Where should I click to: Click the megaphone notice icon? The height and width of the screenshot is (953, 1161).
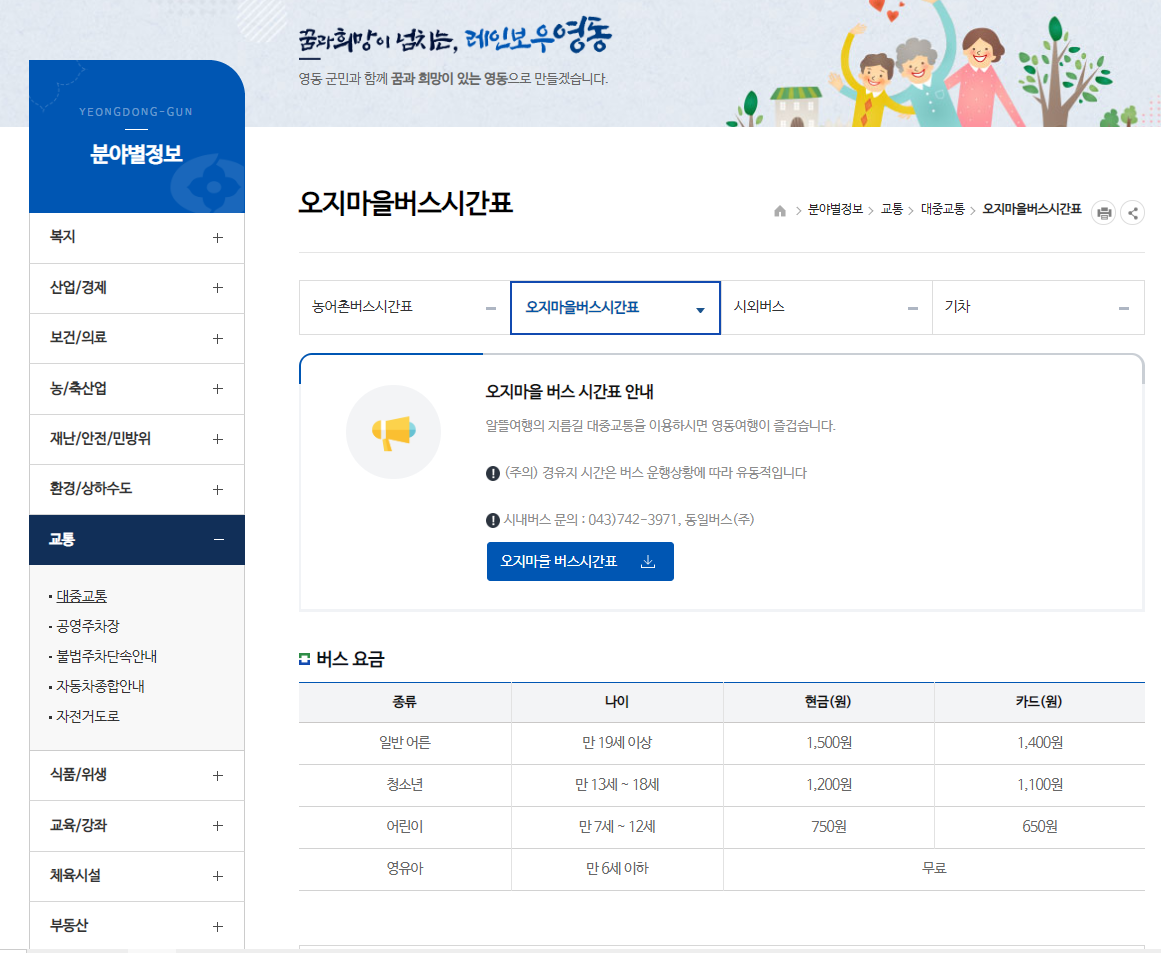pos(393,432)
